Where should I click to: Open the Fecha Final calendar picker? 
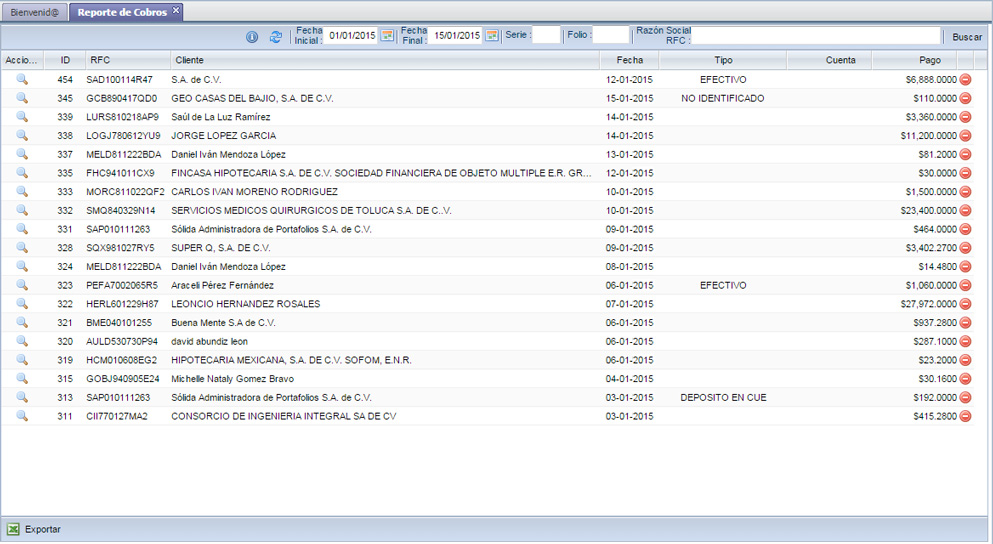(x=491, y=36)
